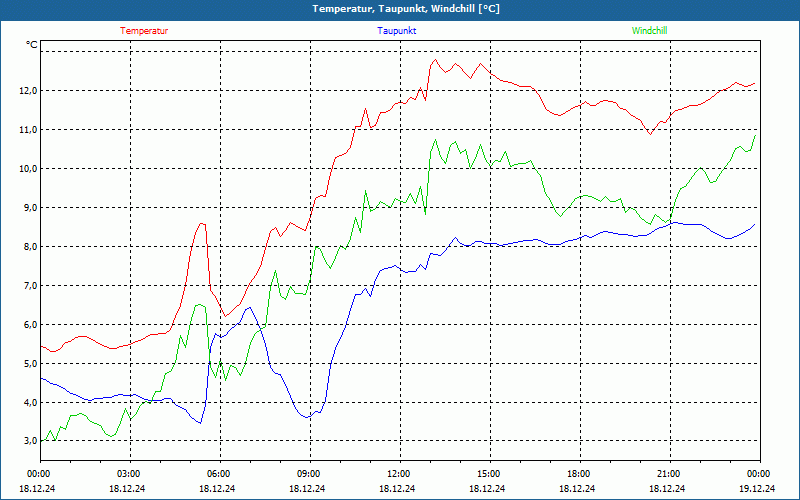Click the 19.12.24 date label

757,488
